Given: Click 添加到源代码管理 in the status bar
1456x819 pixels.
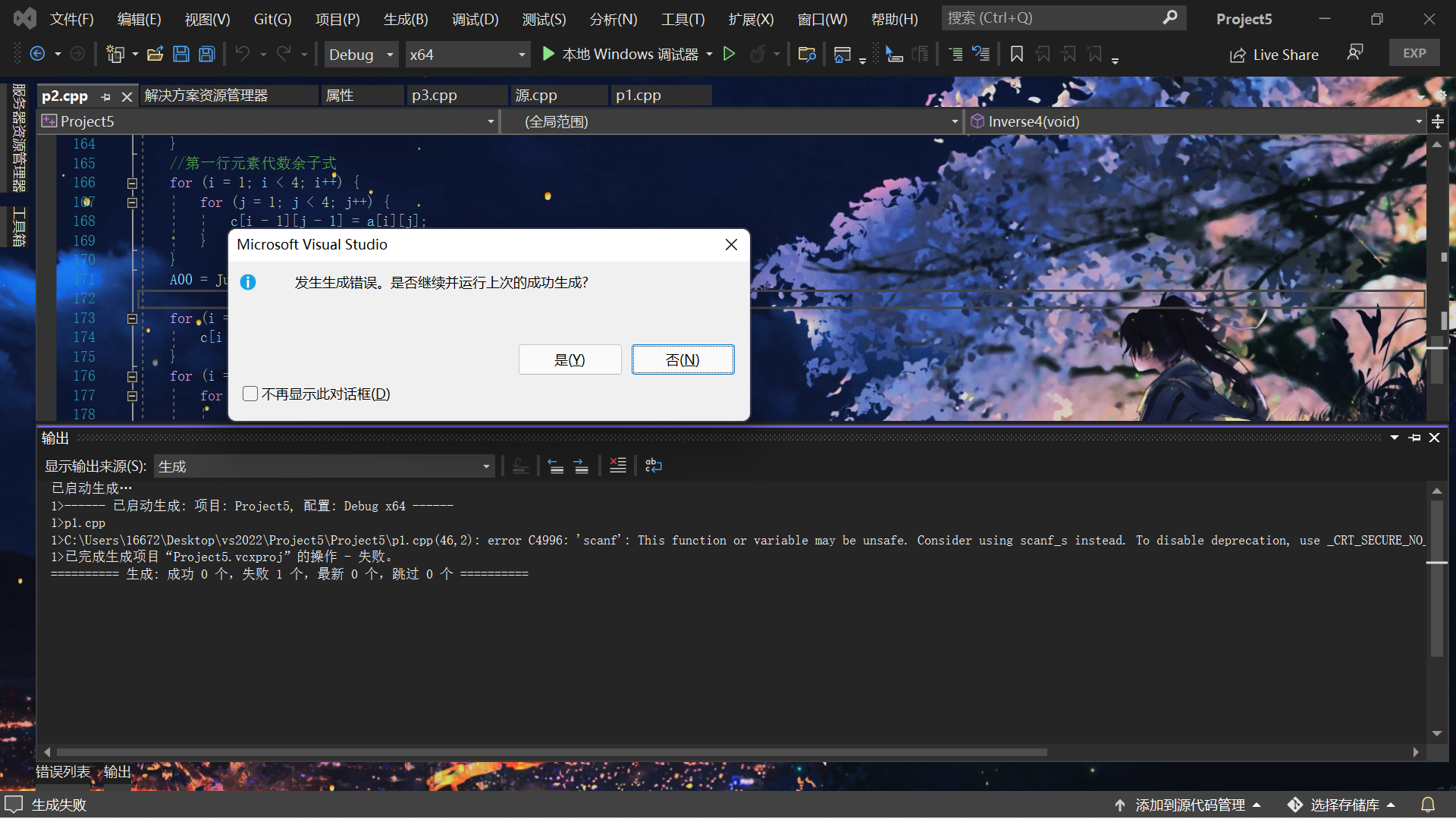Looking at the screenshot, I should pyautogui.click(x=1189, y=805).
